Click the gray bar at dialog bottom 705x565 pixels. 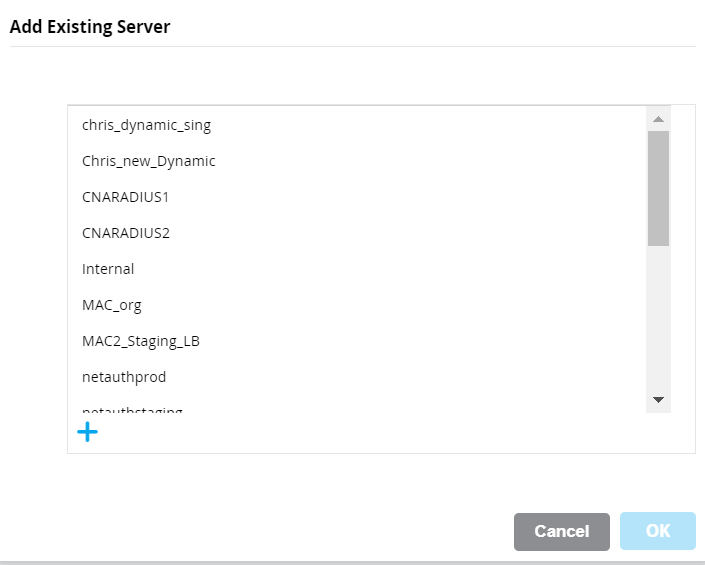coord(352,562)
